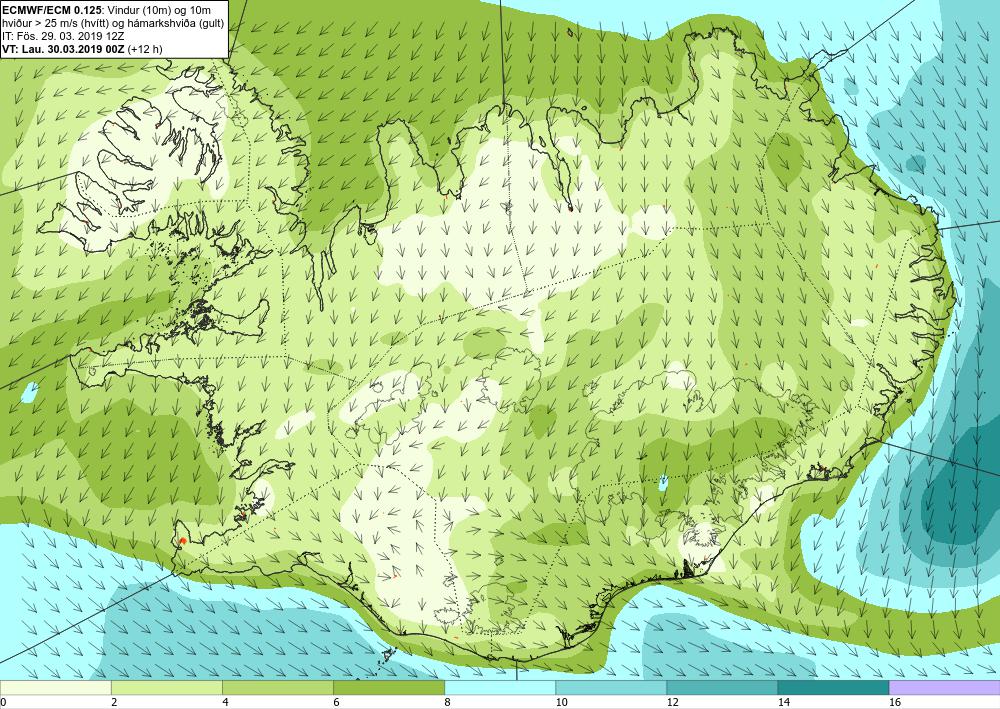
Task: Click the pale 0–2 m/s legend swatch
Action: pyautogui.click(x=55, y=687)
